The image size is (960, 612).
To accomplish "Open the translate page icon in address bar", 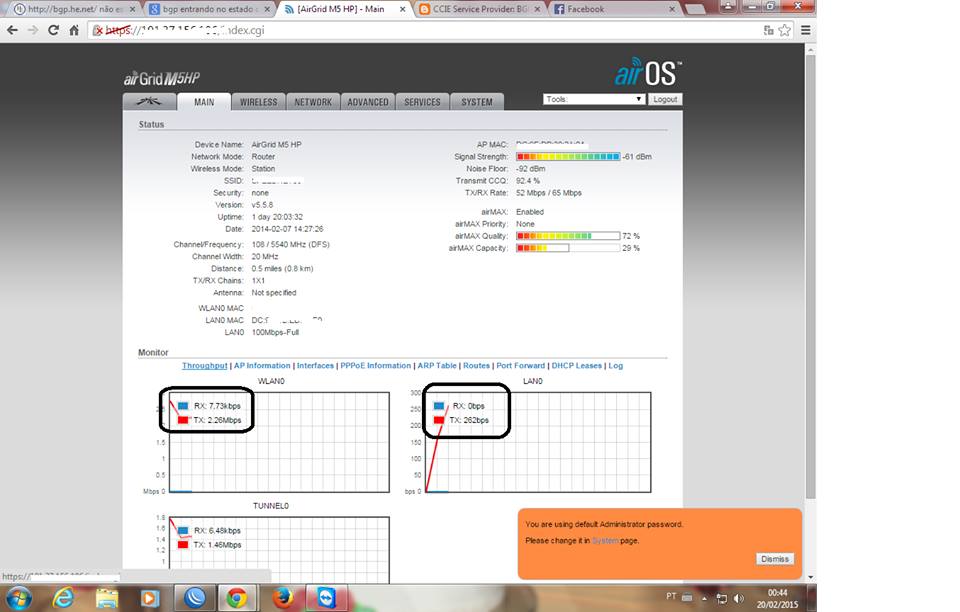I will pos(768,30).
